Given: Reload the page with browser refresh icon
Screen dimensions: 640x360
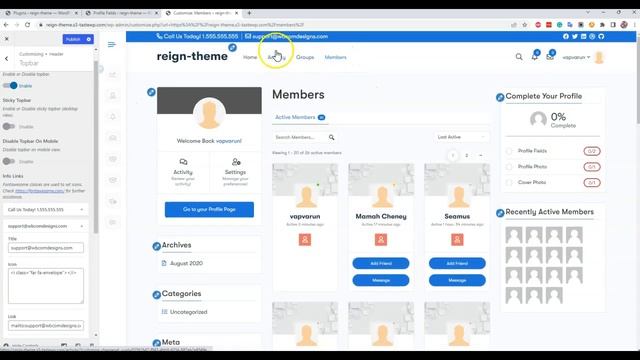Looking at the screenshot, I should pyautogui.click(x=27, y=25).
